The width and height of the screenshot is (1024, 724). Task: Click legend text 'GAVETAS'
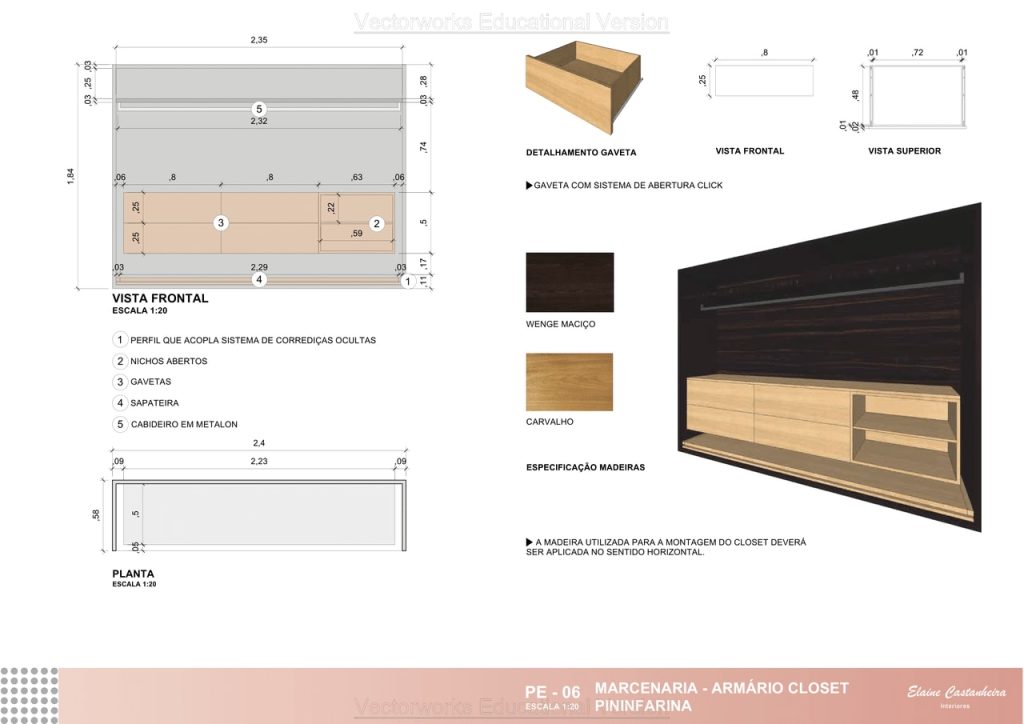[151, 382]
